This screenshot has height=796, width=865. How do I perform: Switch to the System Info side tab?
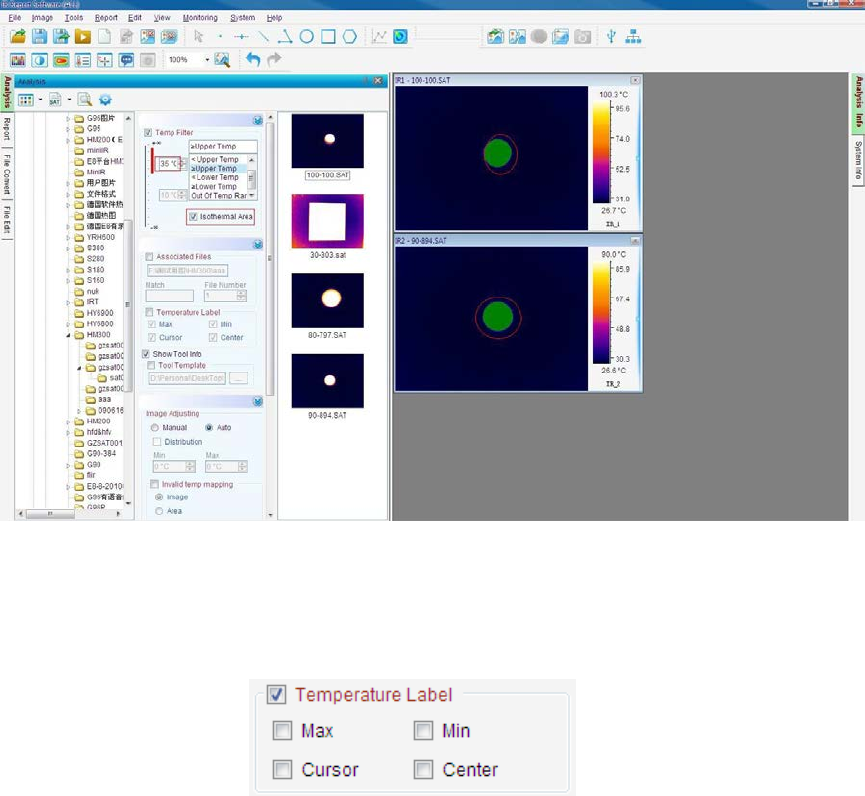pyautogui.click(x=858, y=161)
